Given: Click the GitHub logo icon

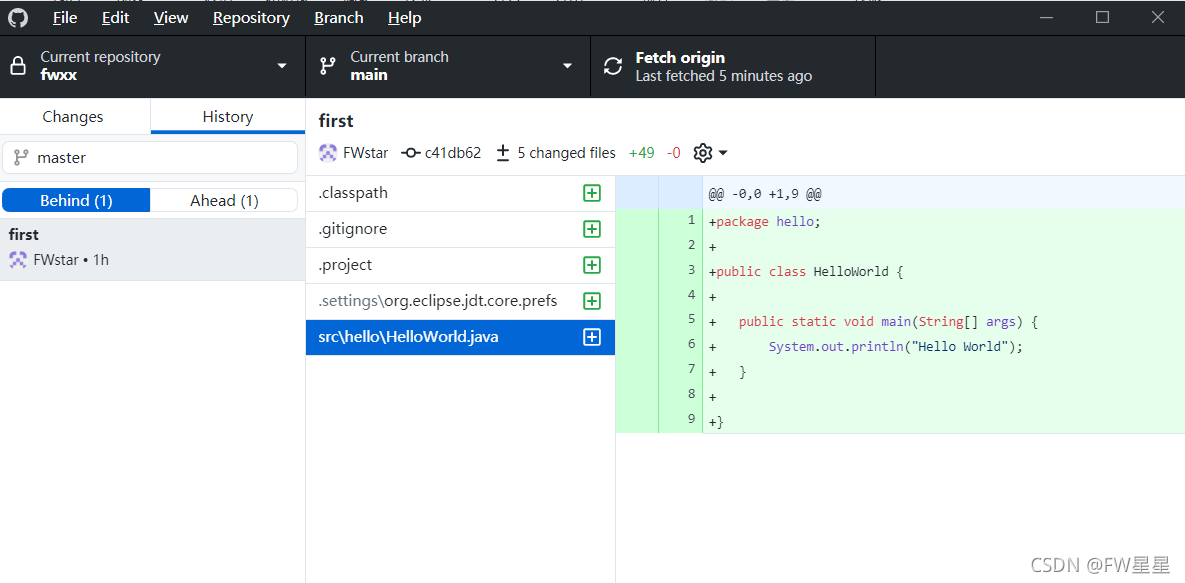Looking at the screenshot, I should click(x=17, y=18).
